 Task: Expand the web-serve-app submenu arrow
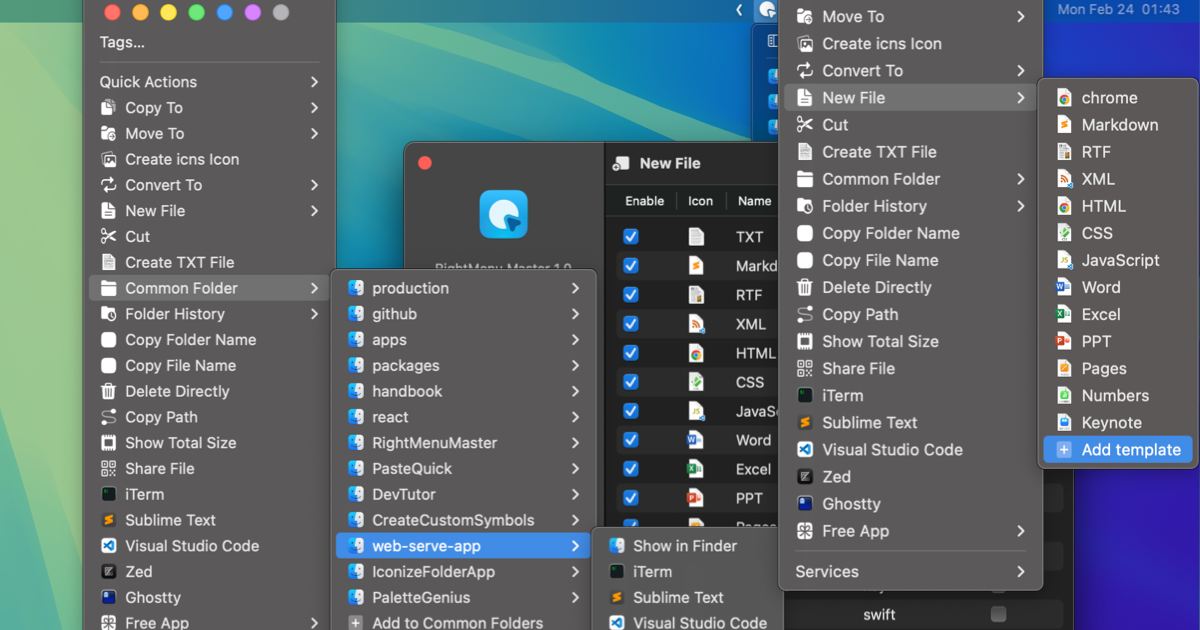click(576, 546)
